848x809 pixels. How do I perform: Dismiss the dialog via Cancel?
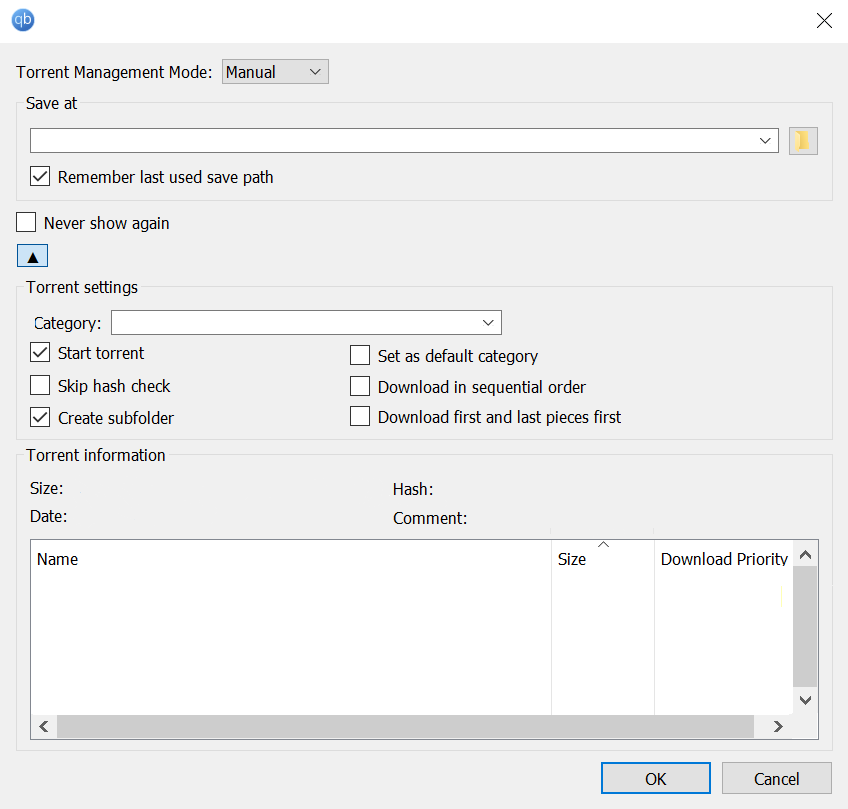pyautogui.click(x=776, y=777)
